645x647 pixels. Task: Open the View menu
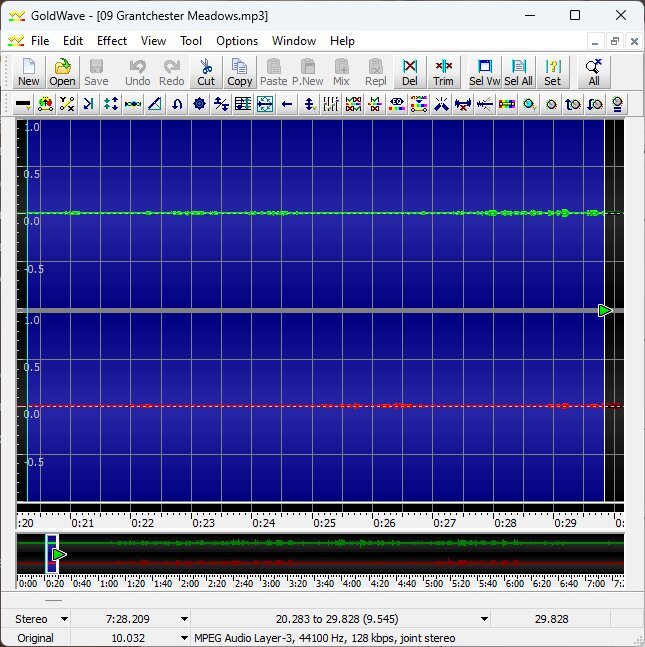tap(154, 41)
